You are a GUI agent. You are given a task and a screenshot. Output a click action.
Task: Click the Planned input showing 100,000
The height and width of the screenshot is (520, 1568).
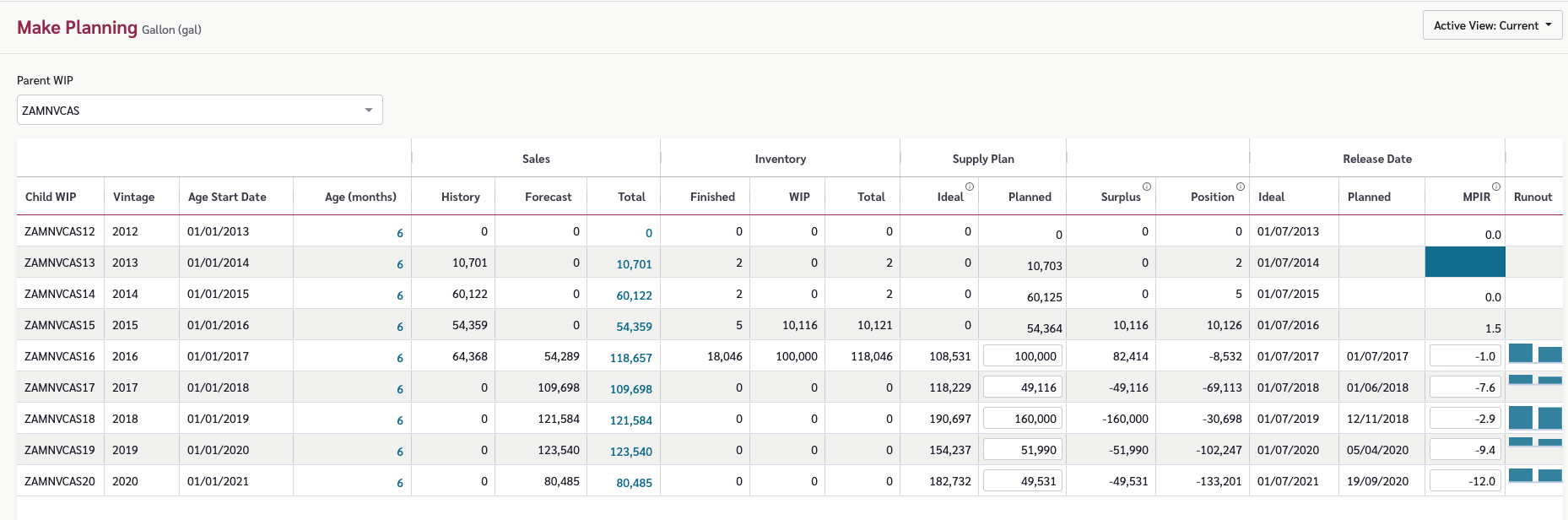1023,356
